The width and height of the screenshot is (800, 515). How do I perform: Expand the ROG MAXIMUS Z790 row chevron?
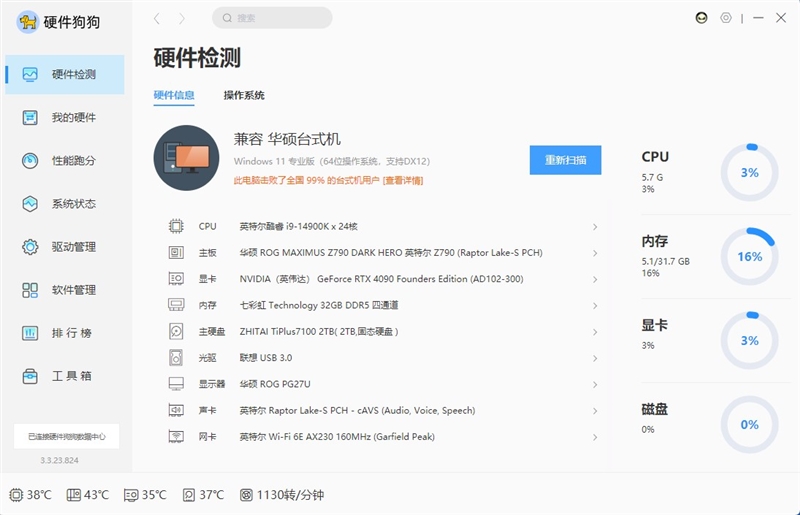tap(595, 253)
